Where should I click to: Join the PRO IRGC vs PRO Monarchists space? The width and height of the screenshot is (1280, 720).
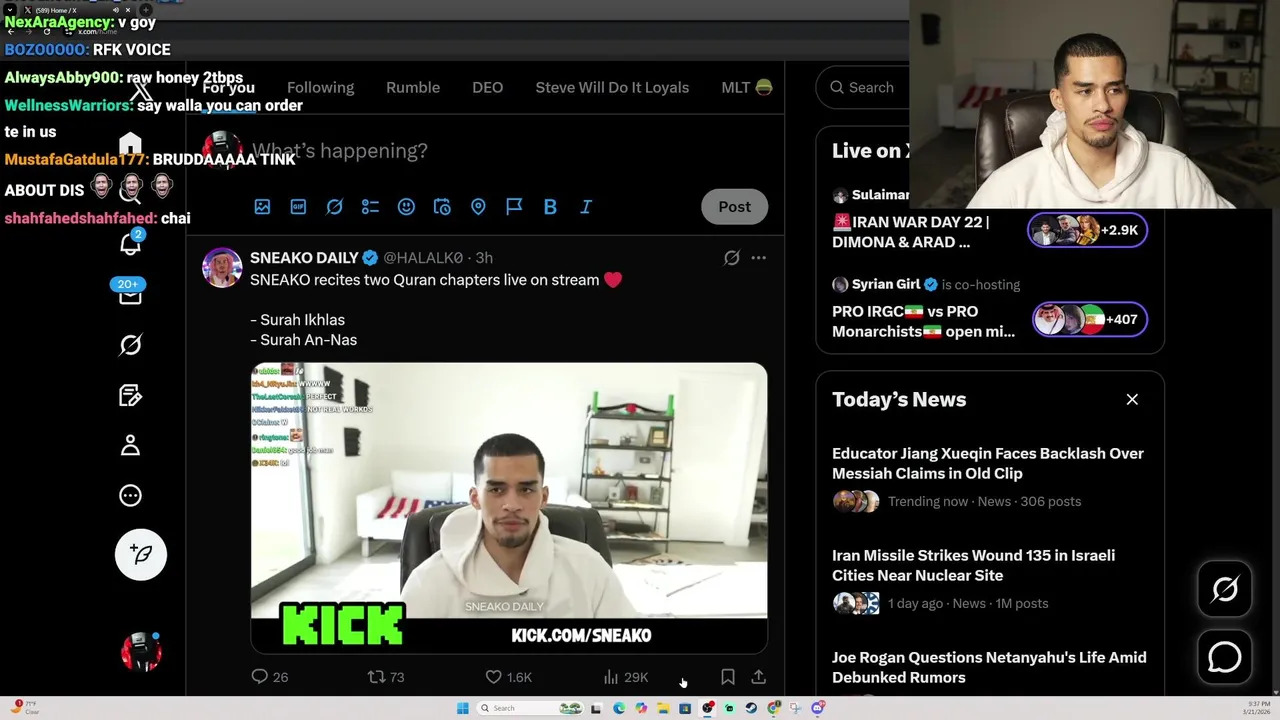pos(923,321)
